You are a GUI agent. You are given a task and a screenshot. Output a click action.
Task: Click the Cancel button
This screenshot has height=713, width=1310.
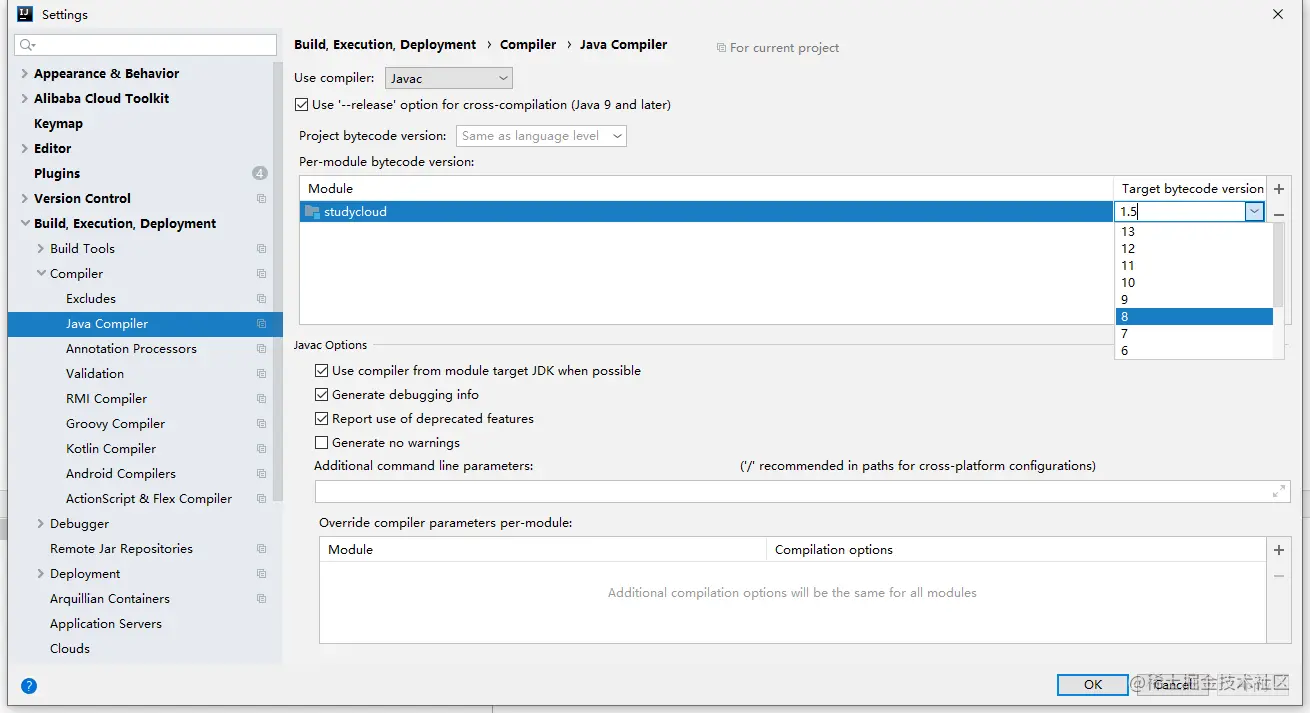pos(1173,685)
